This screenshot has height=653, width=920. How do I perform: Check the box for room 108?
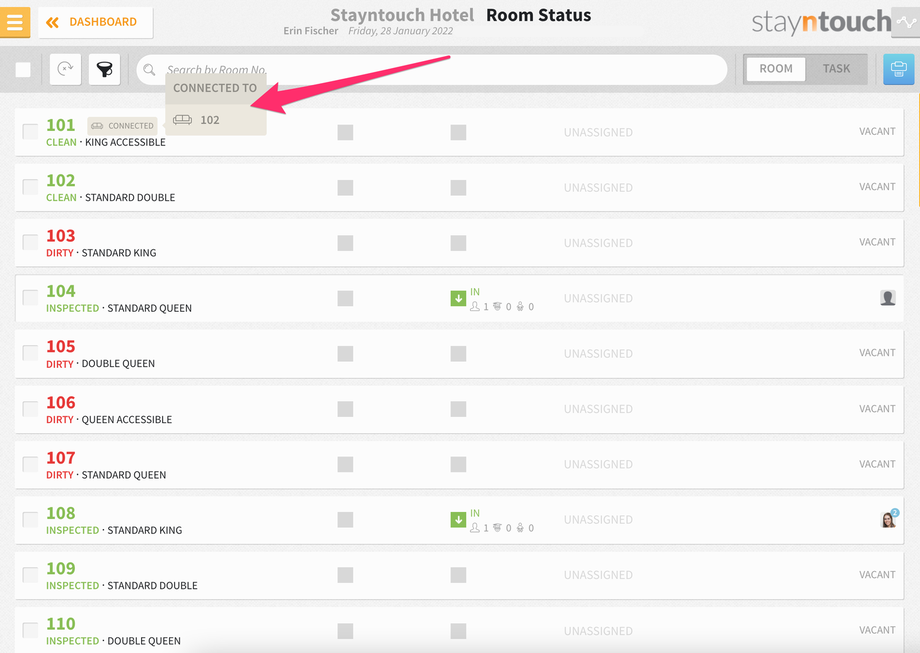pyautogui.click(x=30, y=519)
